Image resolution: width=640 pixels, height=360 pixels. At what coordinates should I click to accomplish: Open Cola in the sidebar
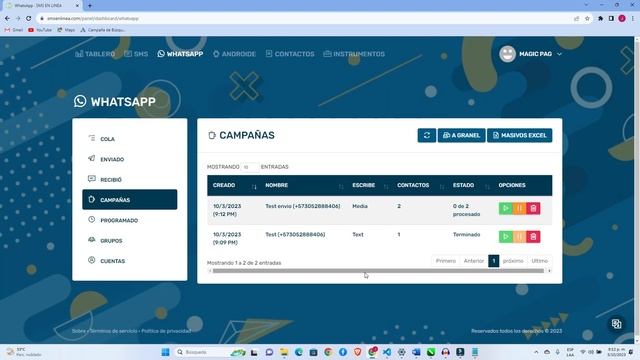pos(130,139)
